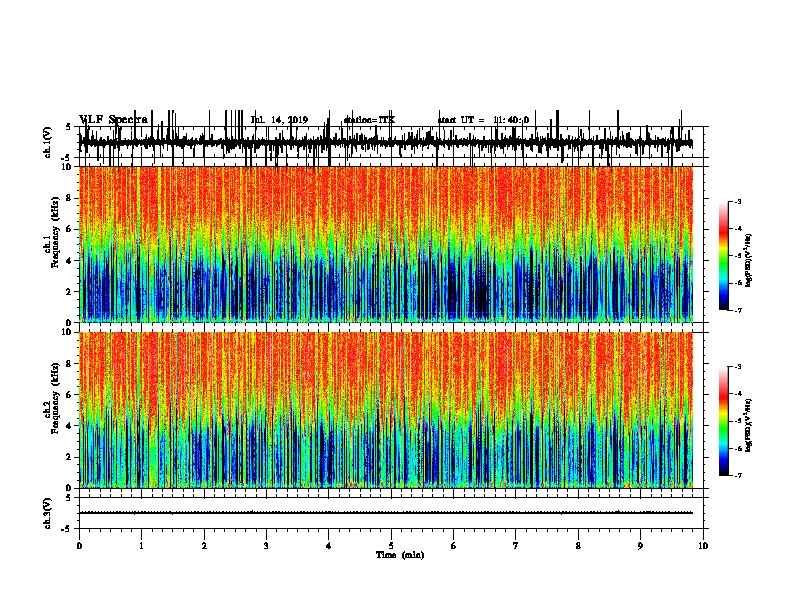Click the "5" tick of the ch.3(V) axis
The image size is (792, 612).
click(x=69, y=498)
